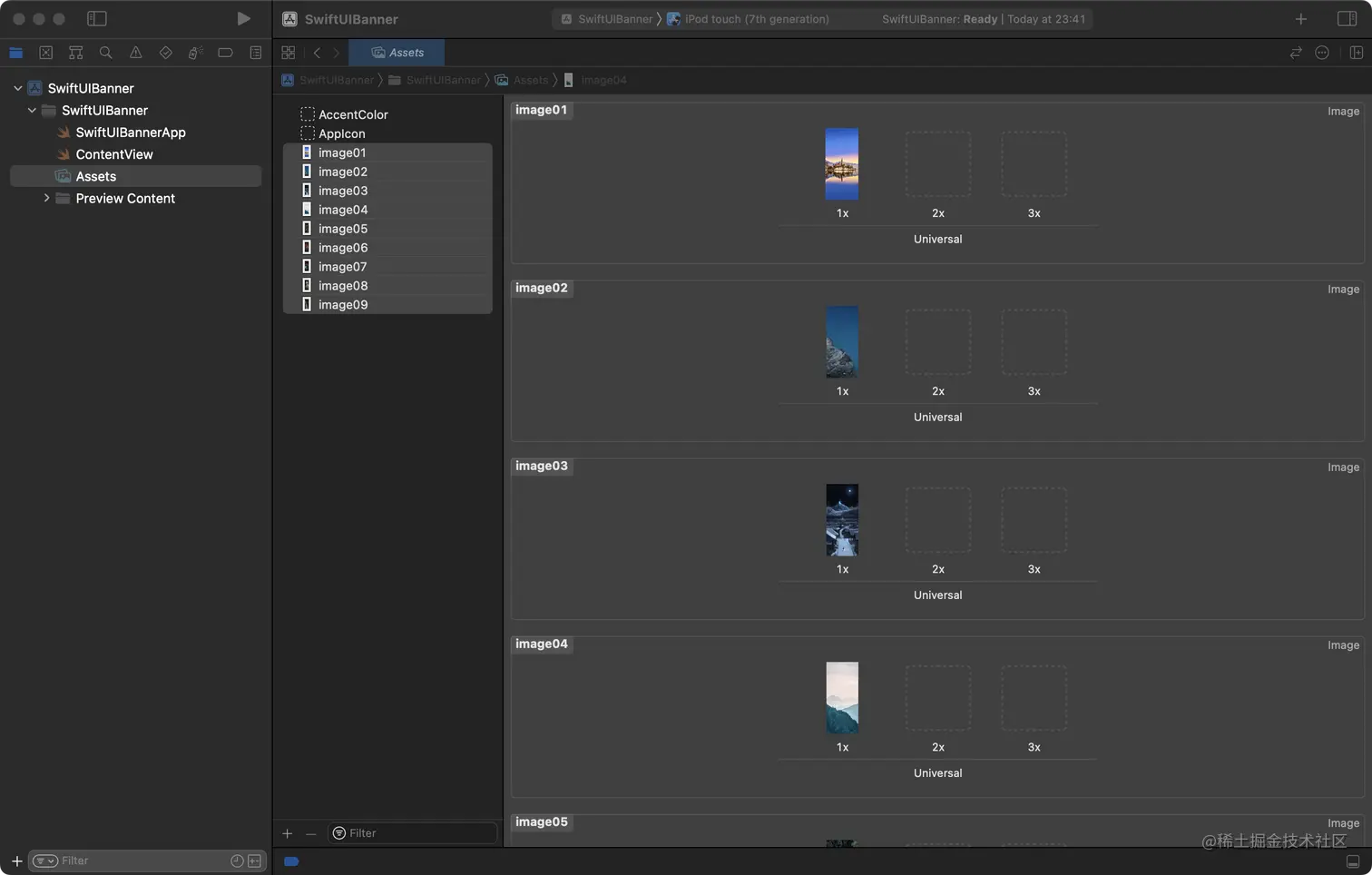Select the empty 2x slot of image03
Image resolution: width=1372 pixels, height=875 pixels.
pyautogui.click(x=938, y=520)
